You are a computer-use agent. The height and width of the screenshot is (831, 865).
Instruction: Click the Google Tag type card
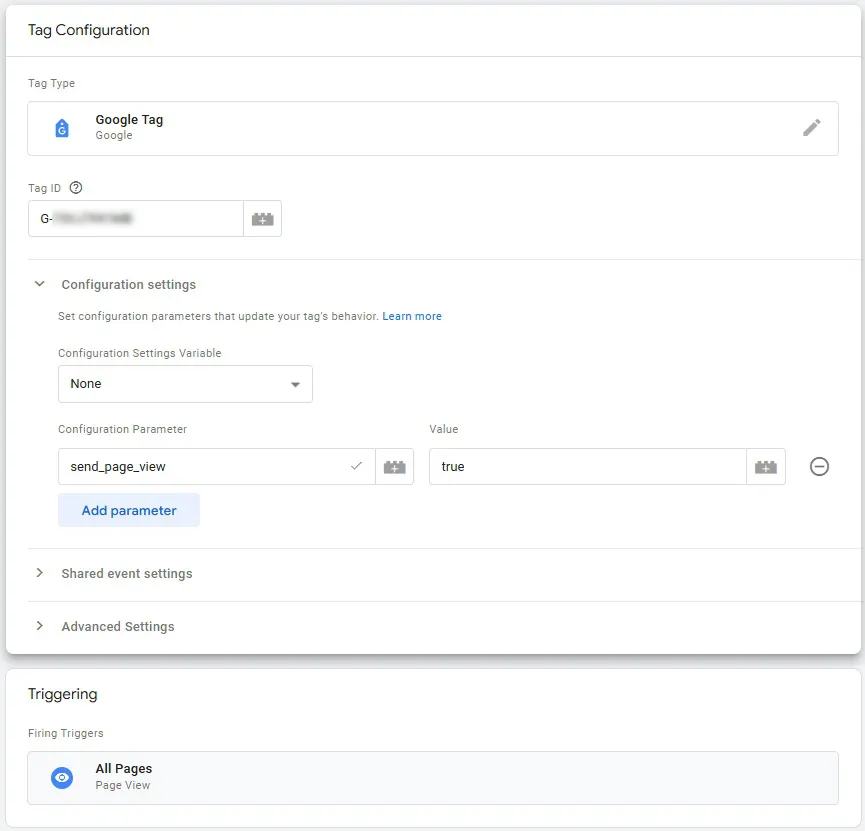coord(433,128)
